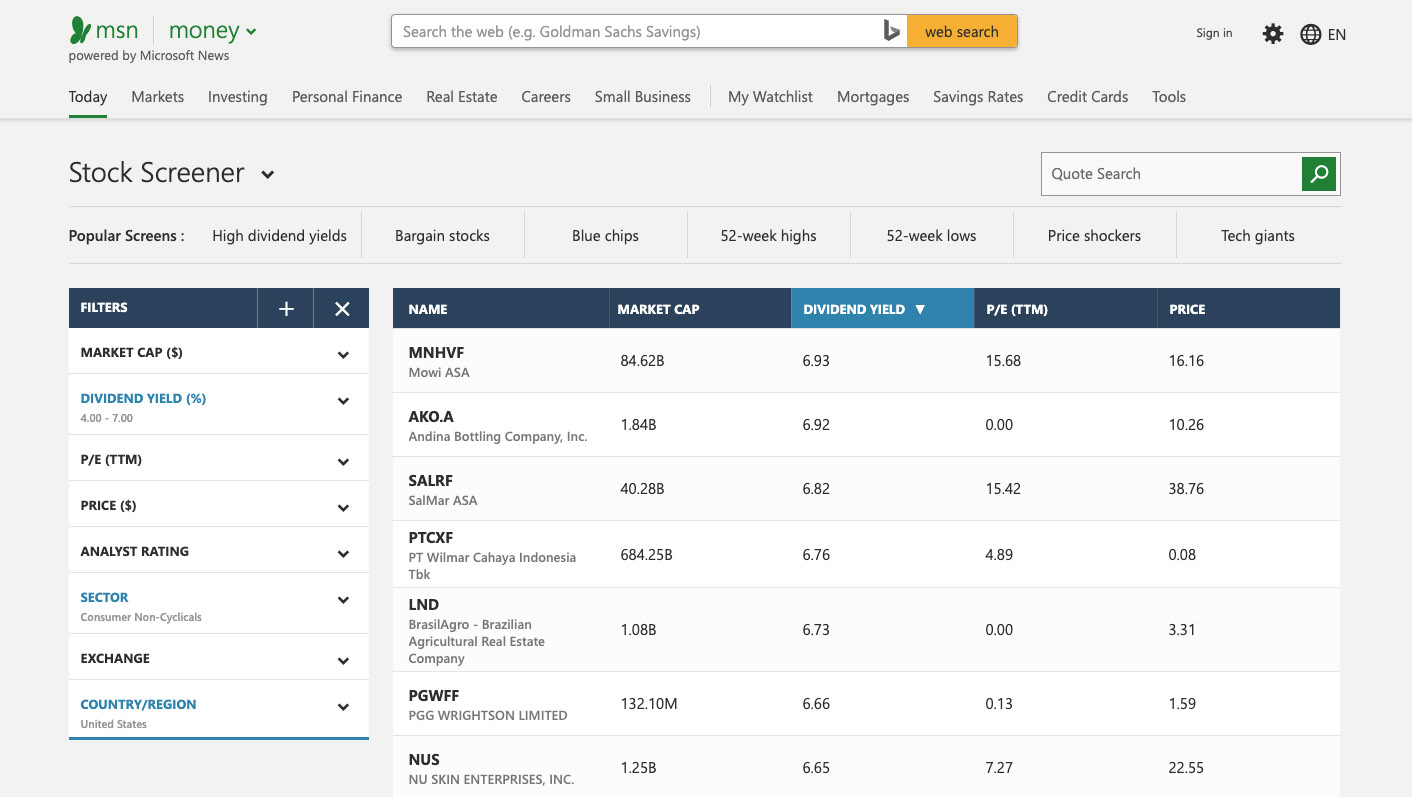Open the Stock Screener title dropdown
This screenshot has width=1412, height=797.
tap(268, 174)
